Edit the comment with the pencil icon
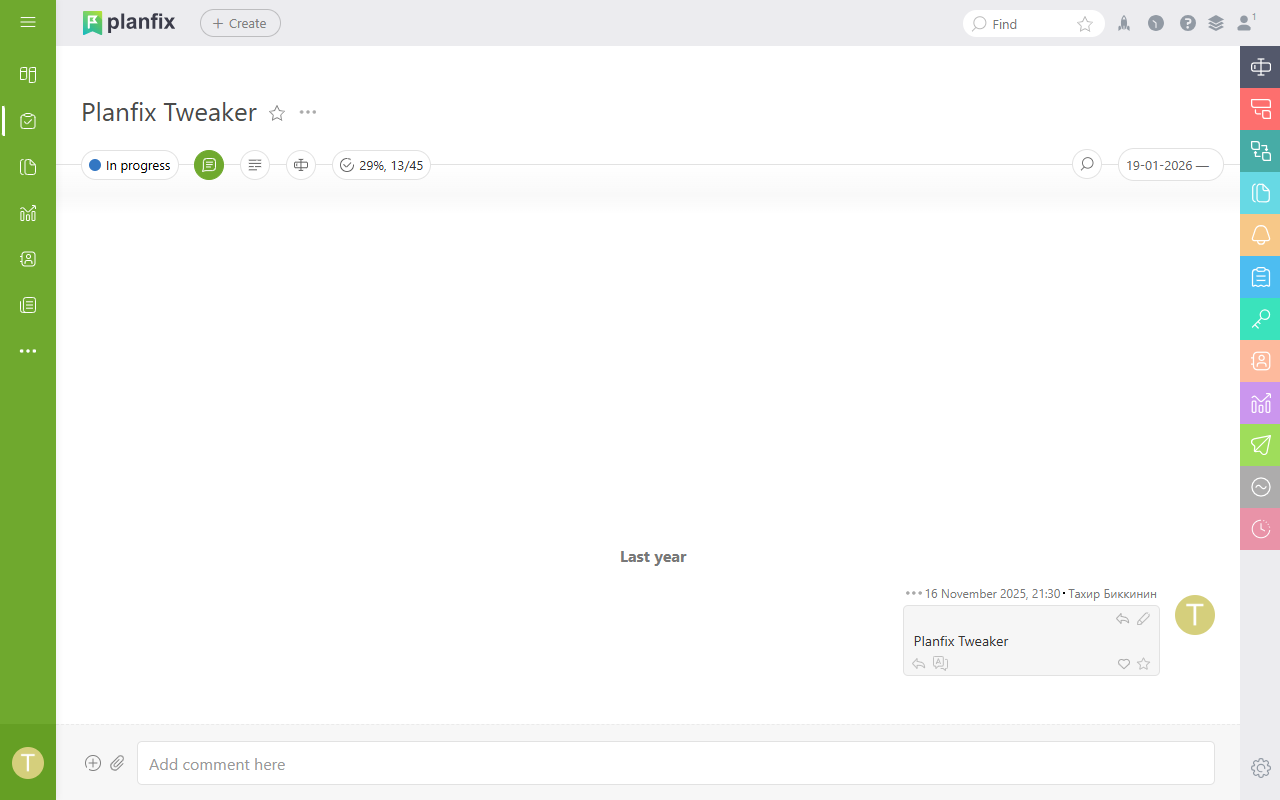Image resolution: width=1280 pixels, height=800 pixels. pyautogui.click(x=1144, y=619)
